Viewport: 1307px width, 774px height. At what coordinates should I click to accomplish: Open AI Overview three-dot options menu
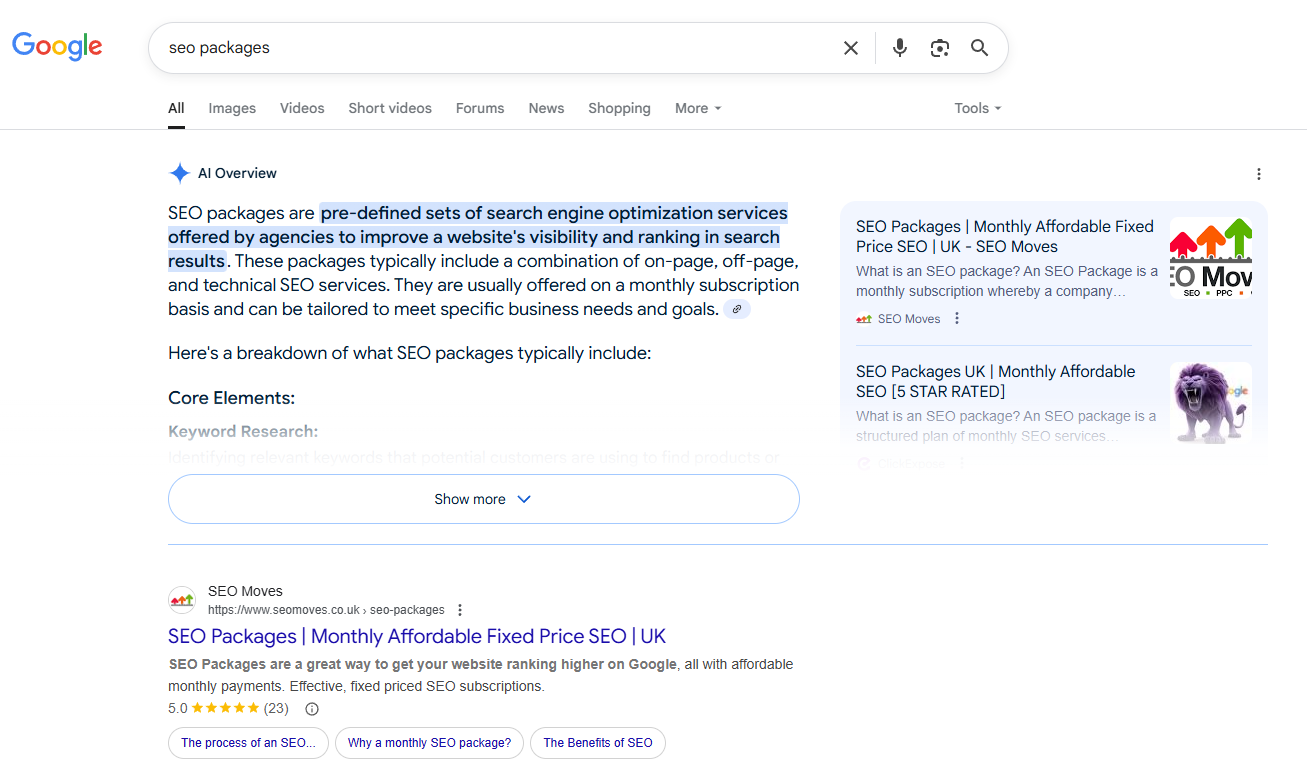tap(1259, 174)
